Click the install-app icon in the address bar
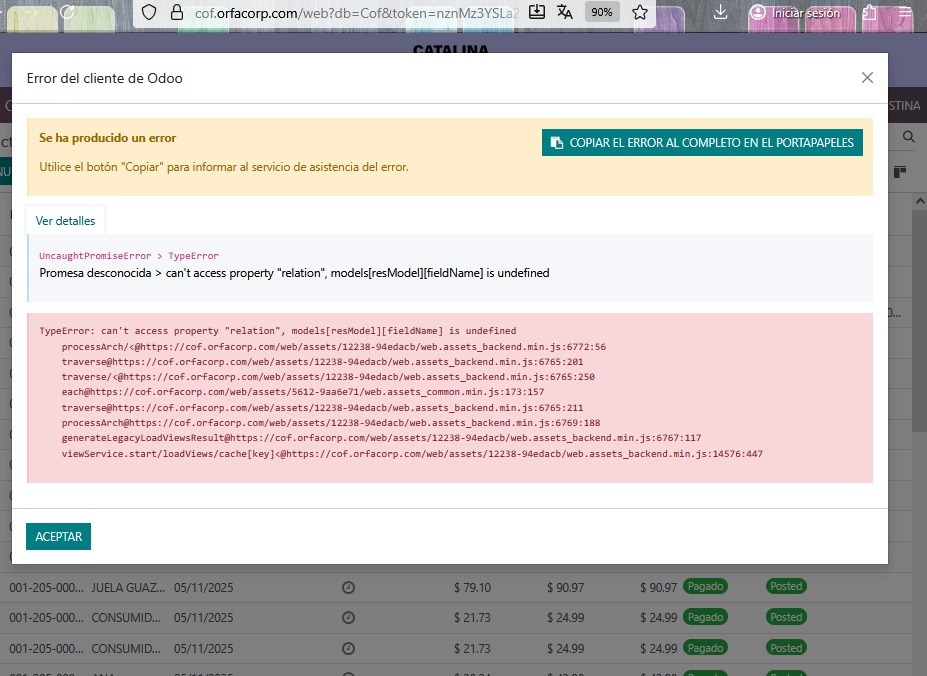The image size is (927, 676). coord(537,13)
